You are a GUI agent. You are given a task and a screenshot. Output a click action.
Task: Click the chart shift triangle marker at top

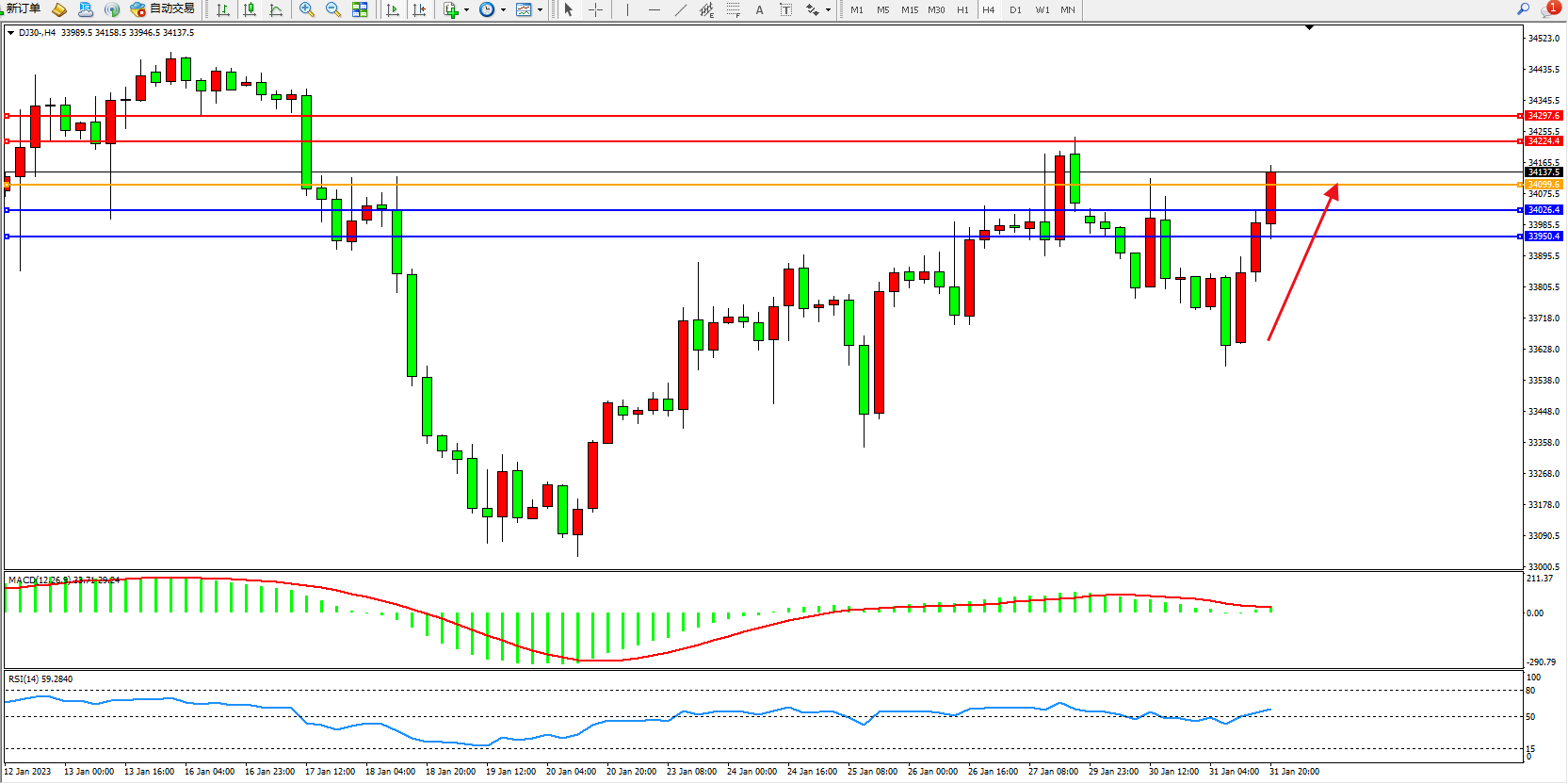1309,28
